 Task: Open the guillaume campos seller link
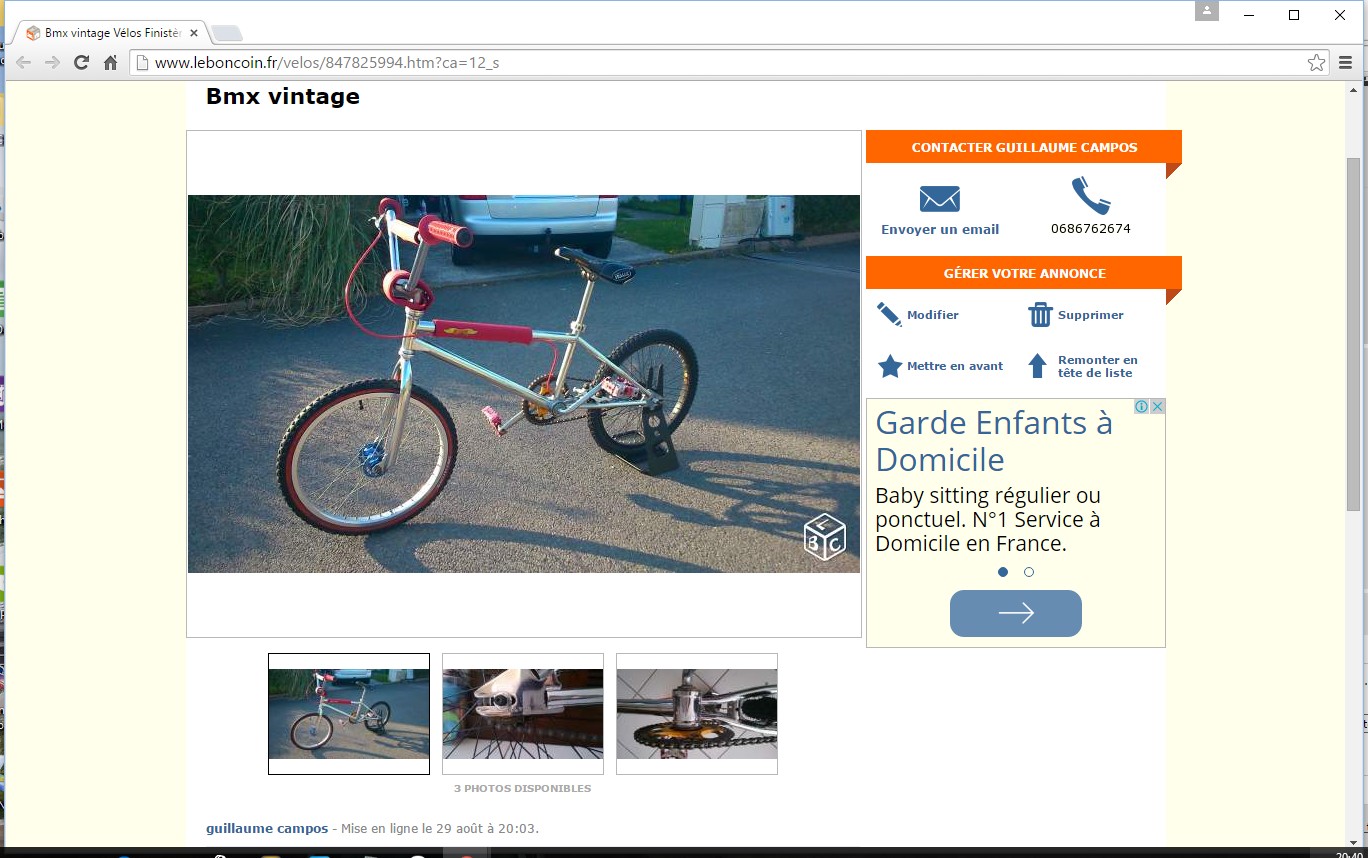[x=267, y=828]
